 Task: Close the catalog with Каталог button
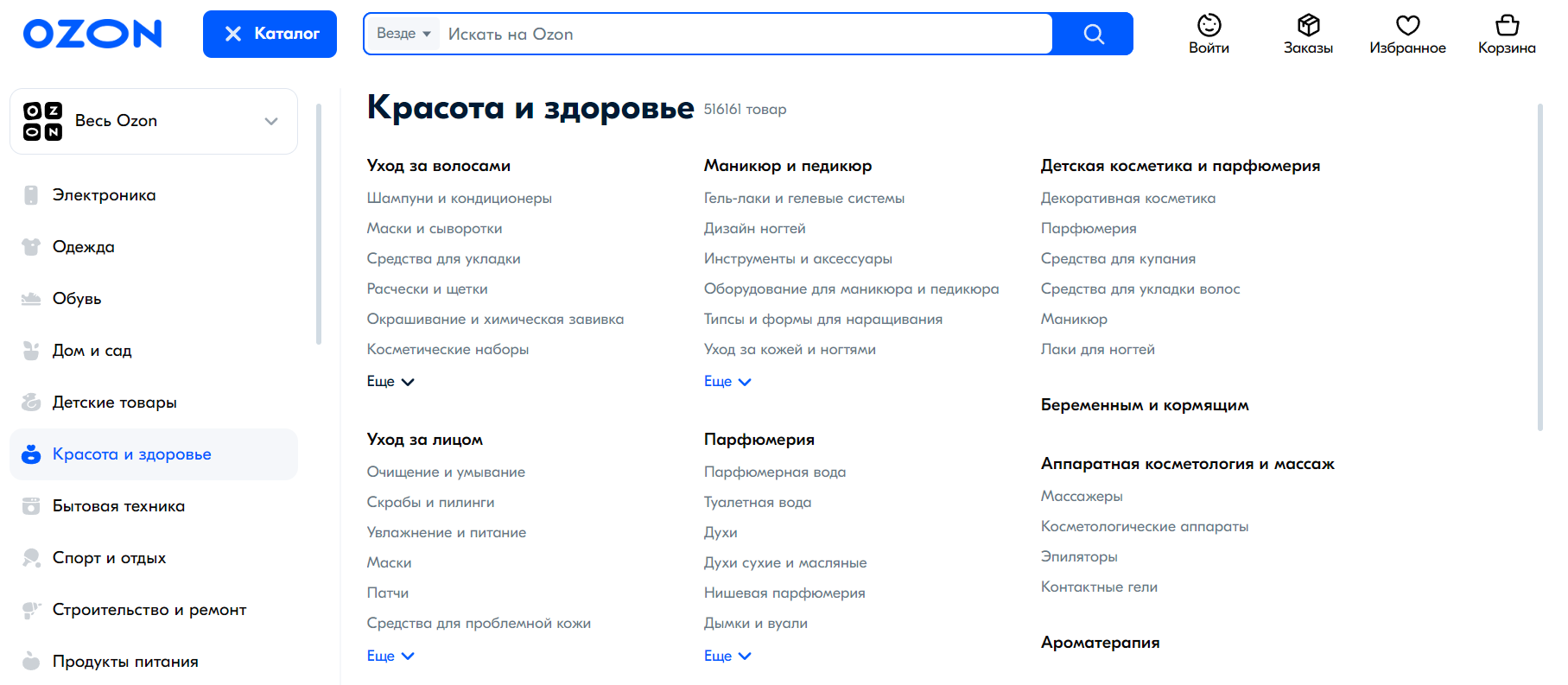(270, 34)
